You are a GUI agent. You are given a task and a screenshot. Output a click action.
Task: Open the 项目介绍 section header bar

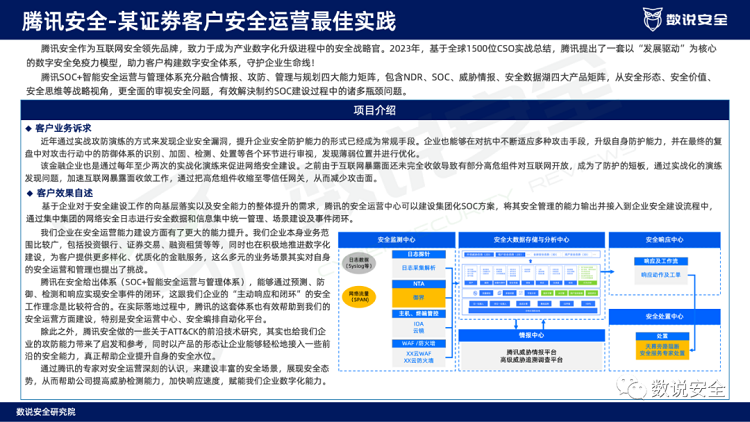point(374,110)
